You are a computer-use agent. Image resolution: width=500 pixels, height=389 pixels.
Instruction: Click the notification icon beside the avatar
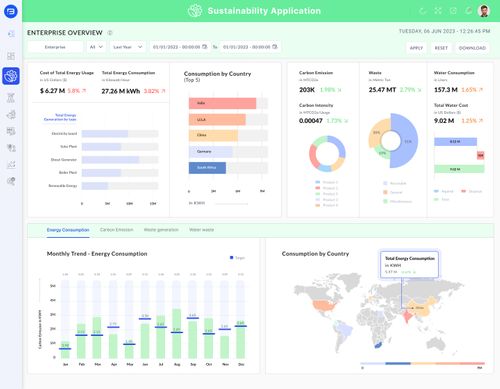[x=468, y=11]
